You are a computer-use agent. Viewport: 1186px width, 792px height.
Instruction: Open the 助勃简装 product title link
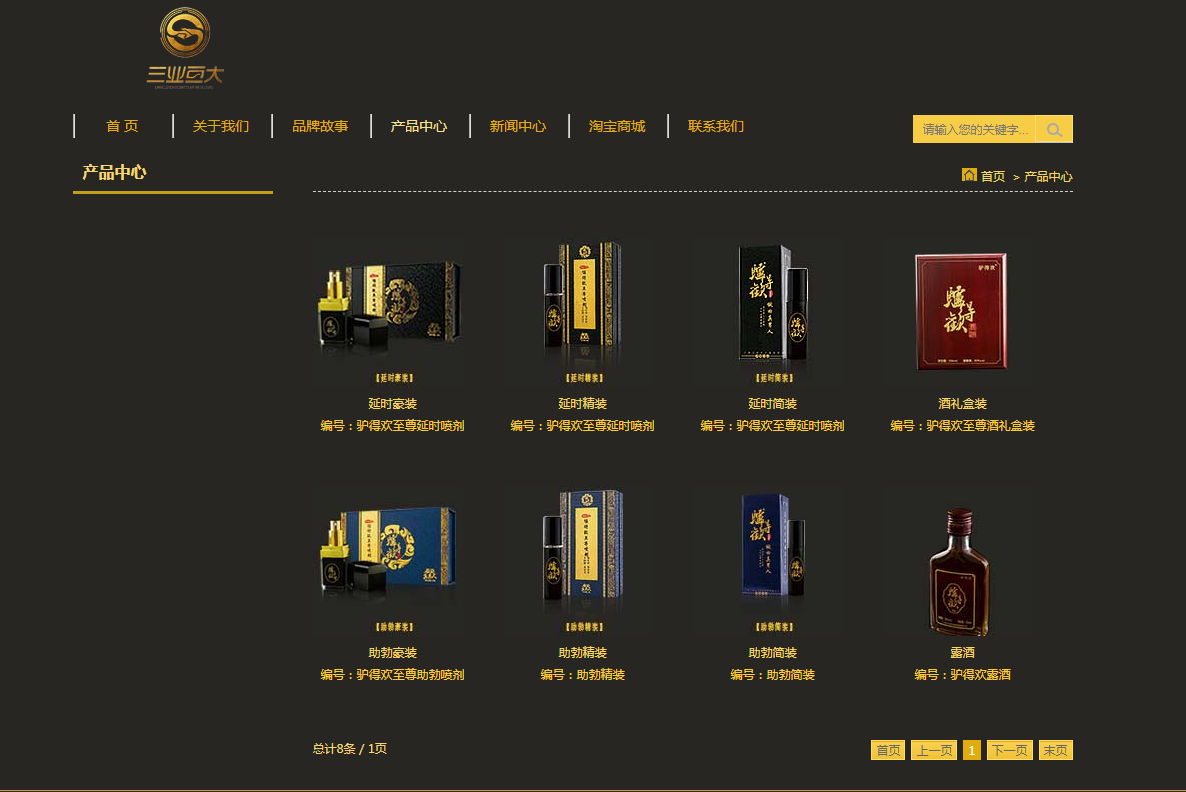[x=772, y=653]
